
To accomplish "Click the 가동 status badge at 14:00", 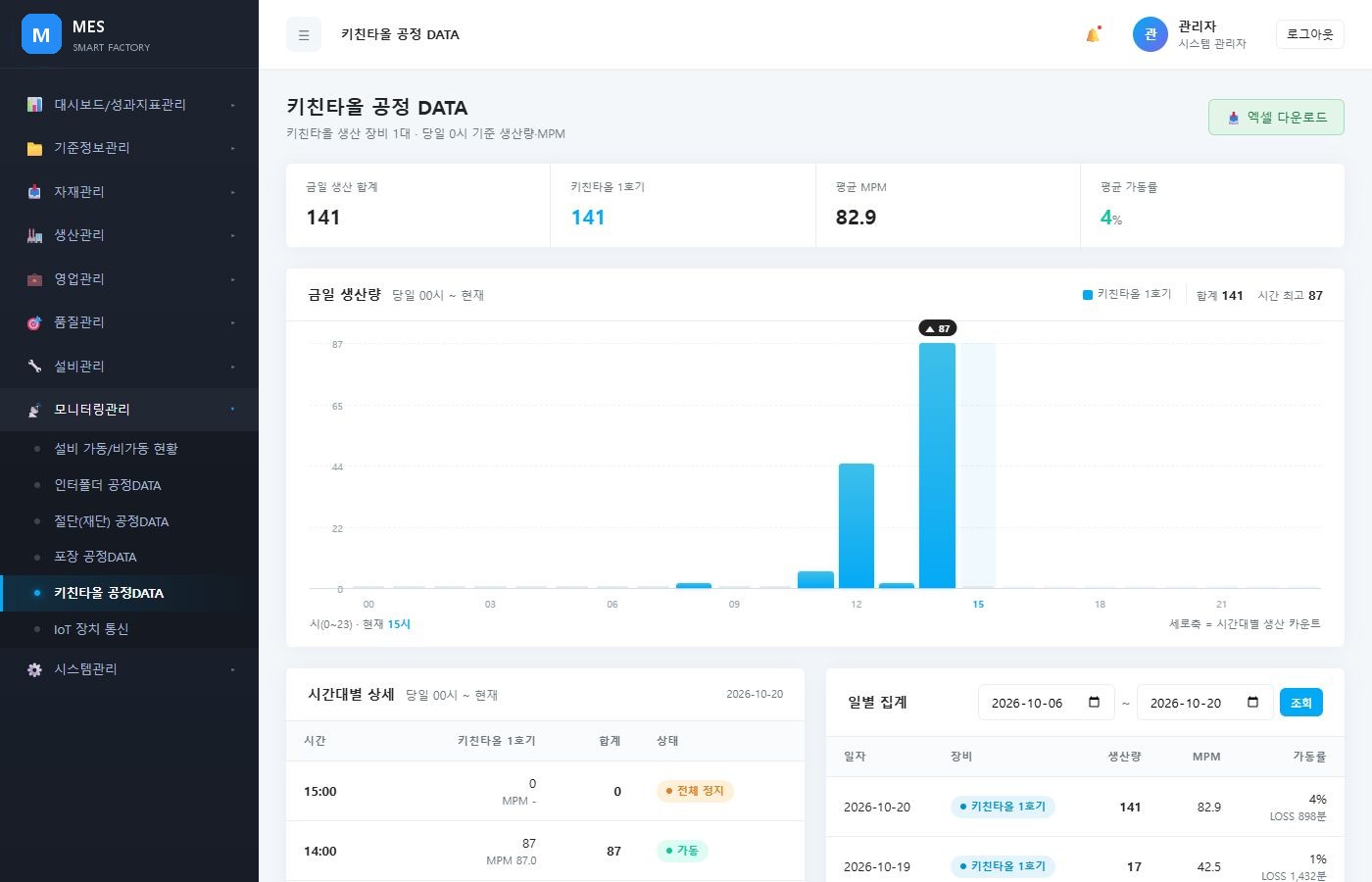I will point(682,851).
